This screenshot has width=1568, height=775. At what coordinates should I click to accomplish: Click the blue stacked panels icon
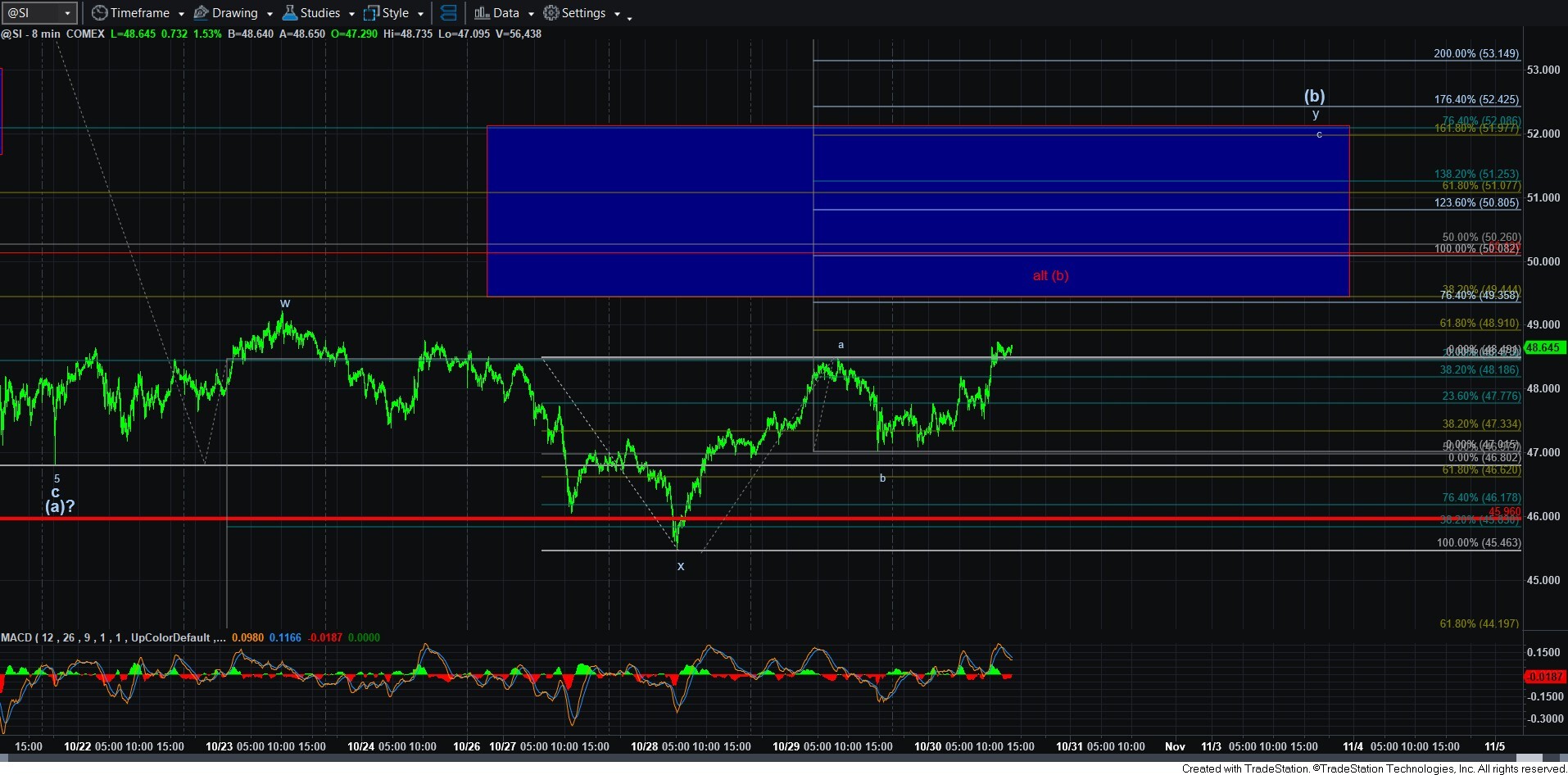tap(449, 13)
